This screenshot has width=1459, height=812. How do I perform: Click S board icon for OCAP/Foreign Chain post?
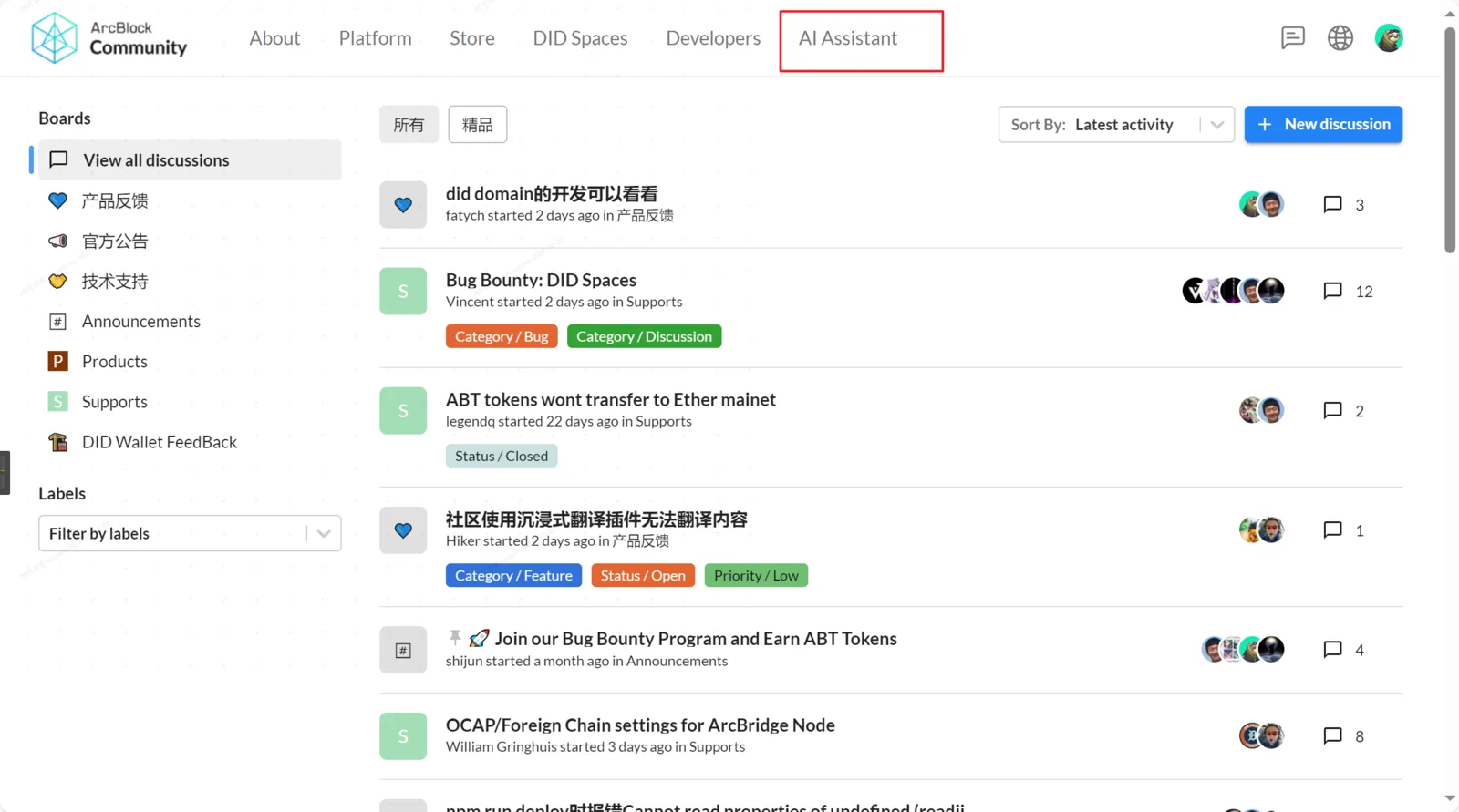tap(403, 736)
